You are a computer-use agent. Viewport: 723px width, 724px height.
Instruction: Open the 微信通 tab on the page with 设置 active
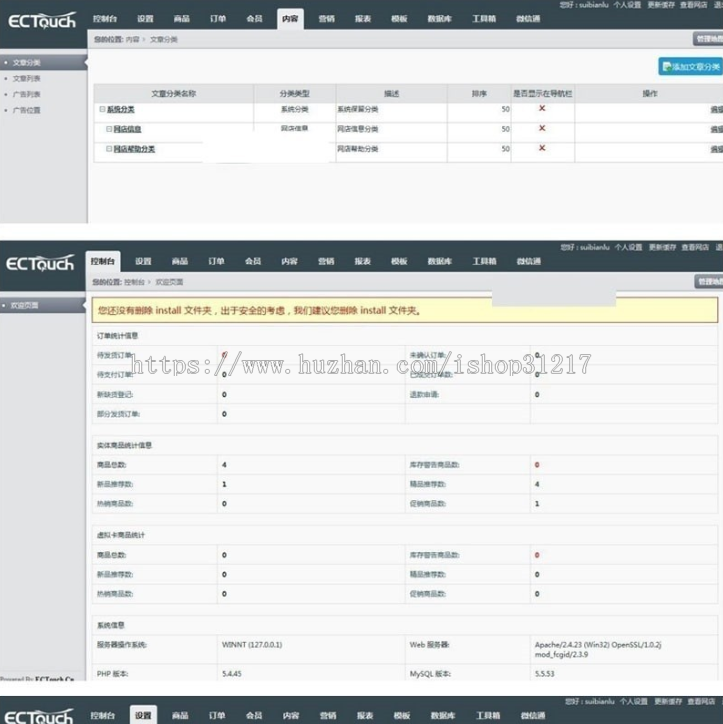point(533,716)
